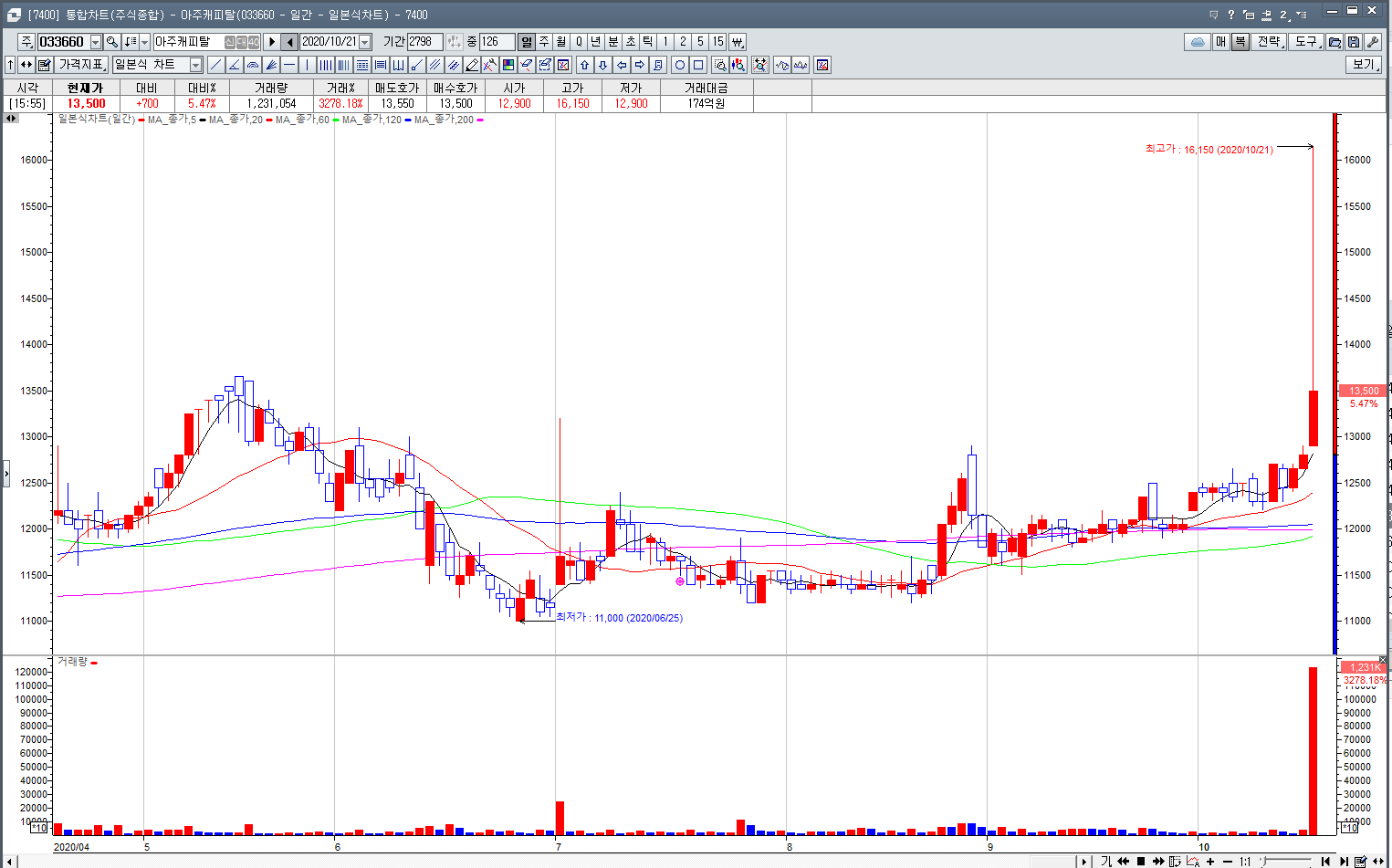Fast forward chart with double right arrows
This screenshot has height=868, width=1392.
coord(1158,861)
